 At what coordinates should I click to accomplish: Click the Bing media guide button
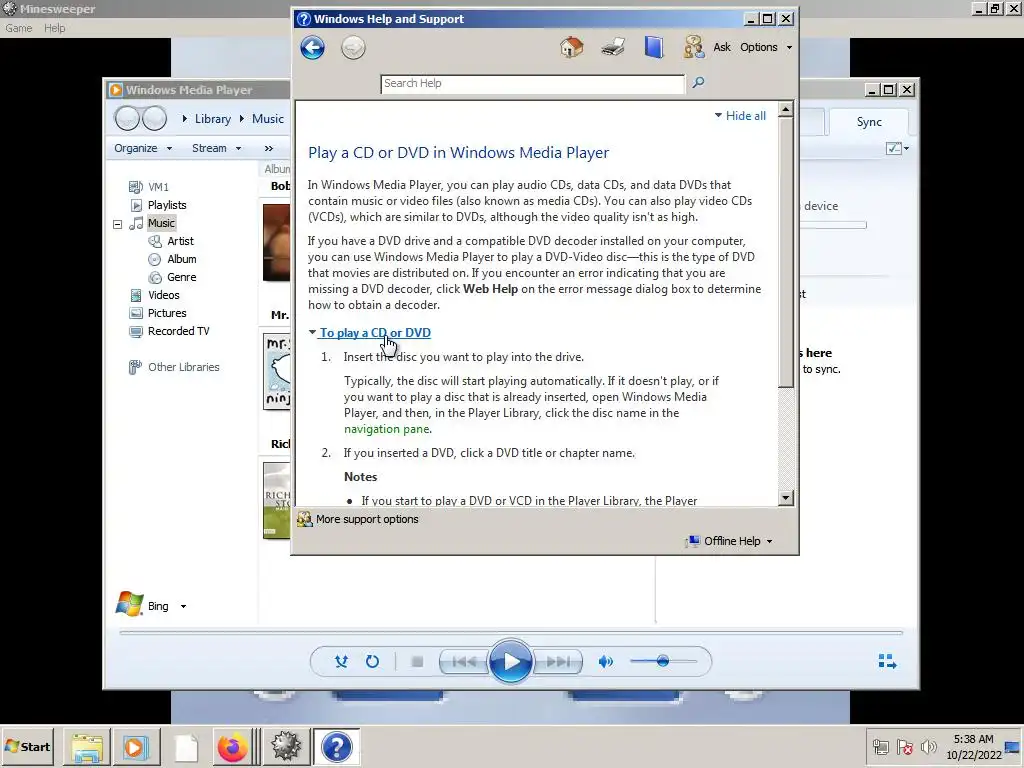(x=142, y=605)
